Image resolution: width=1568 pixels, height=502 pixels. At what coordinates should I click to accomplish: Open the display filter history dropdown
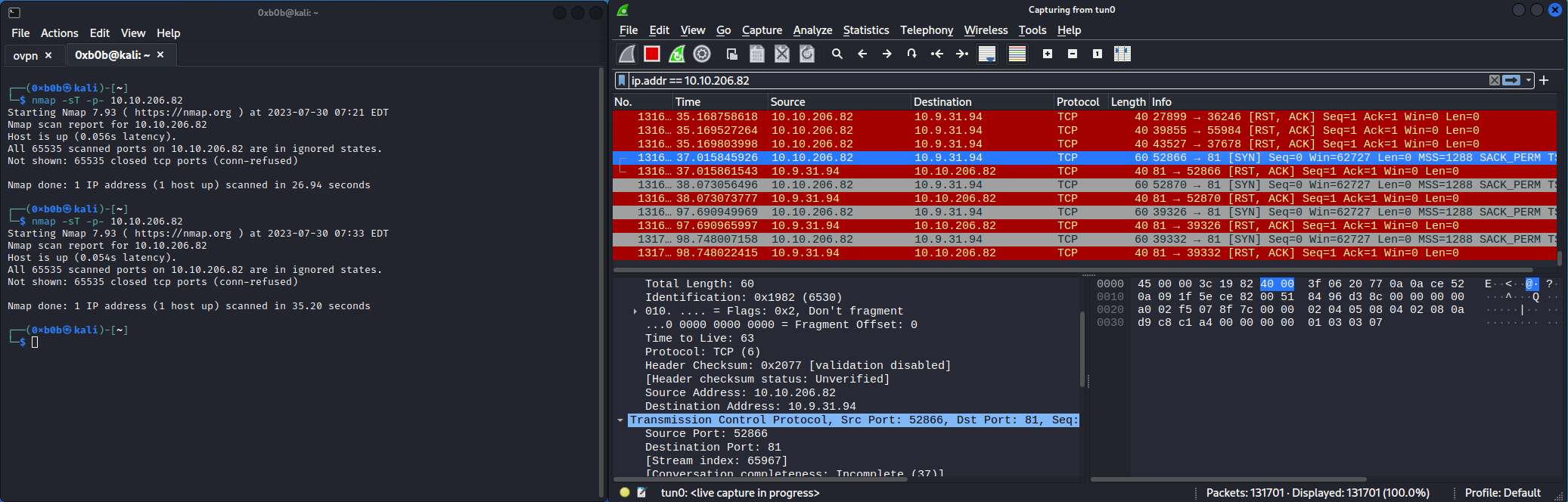1529,80
